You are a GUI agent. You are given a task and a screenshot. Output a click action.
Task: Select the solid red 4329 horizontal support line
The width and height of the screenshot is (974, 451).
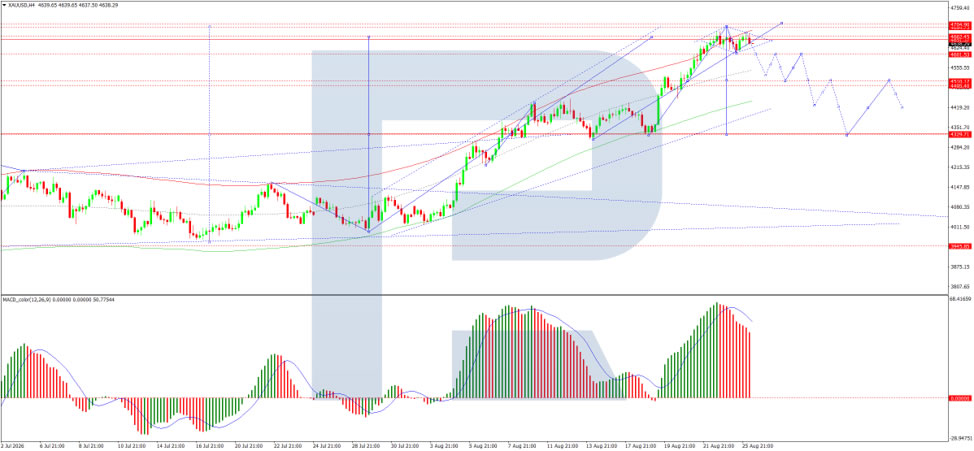[474, 134]
